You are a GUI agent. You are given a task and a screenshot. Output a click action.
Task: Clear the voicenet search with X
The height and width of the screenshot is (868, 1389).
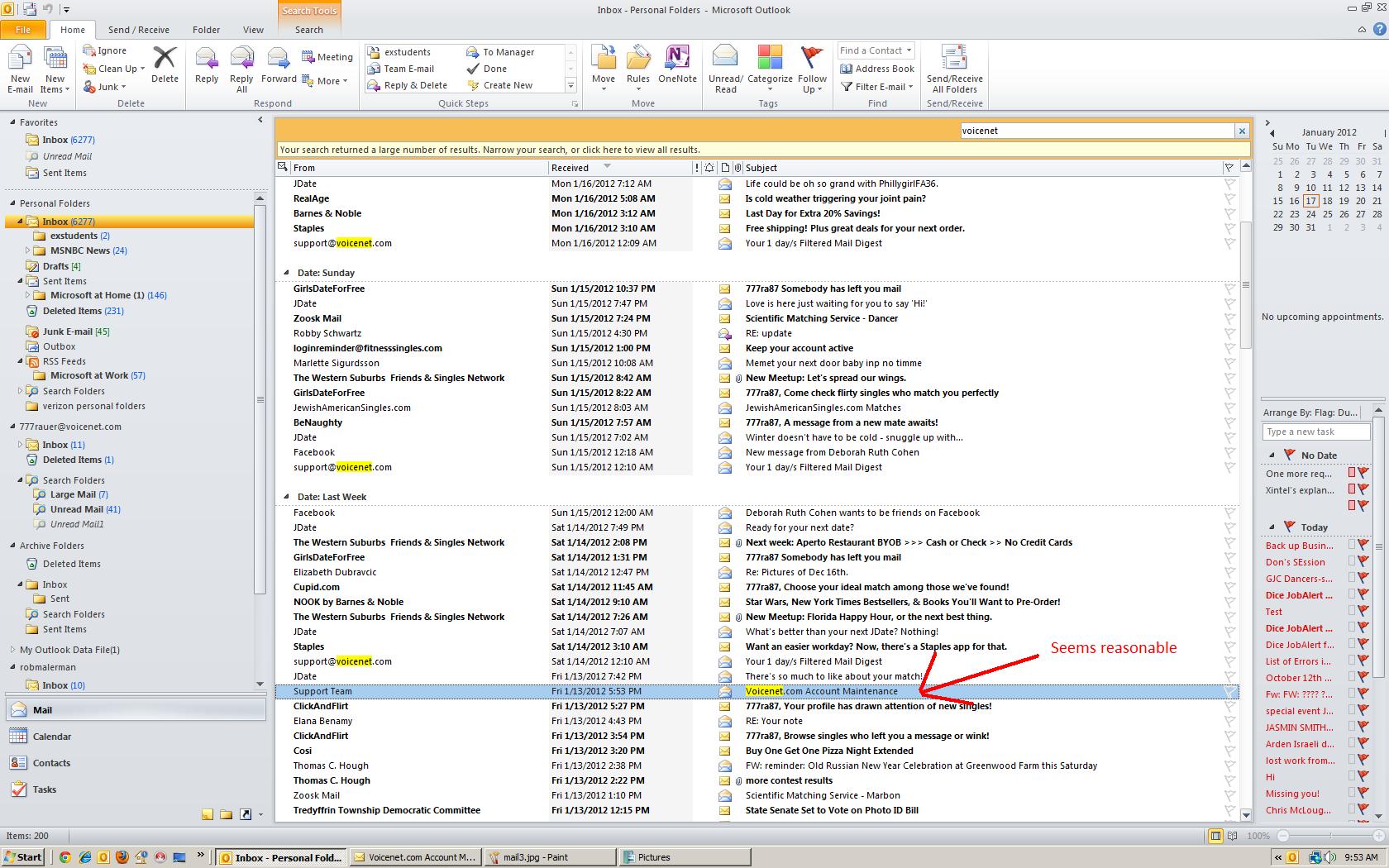pyautogui.click(x=1242, y=131)
